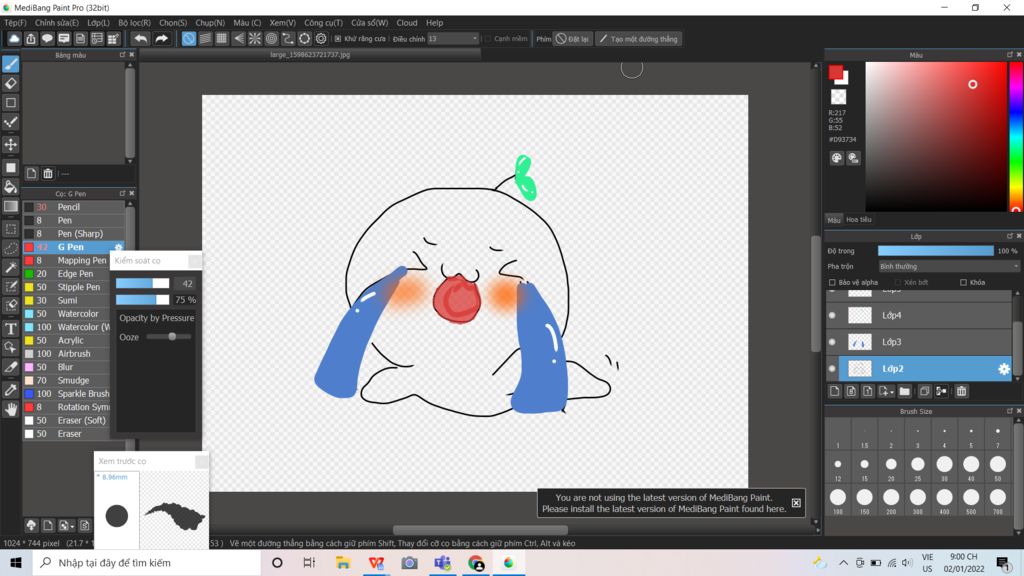The width and height of the screenshot is (1024, 576).
Task: Click Tạo một đường thẳng button
Action: tap(639, 39)
